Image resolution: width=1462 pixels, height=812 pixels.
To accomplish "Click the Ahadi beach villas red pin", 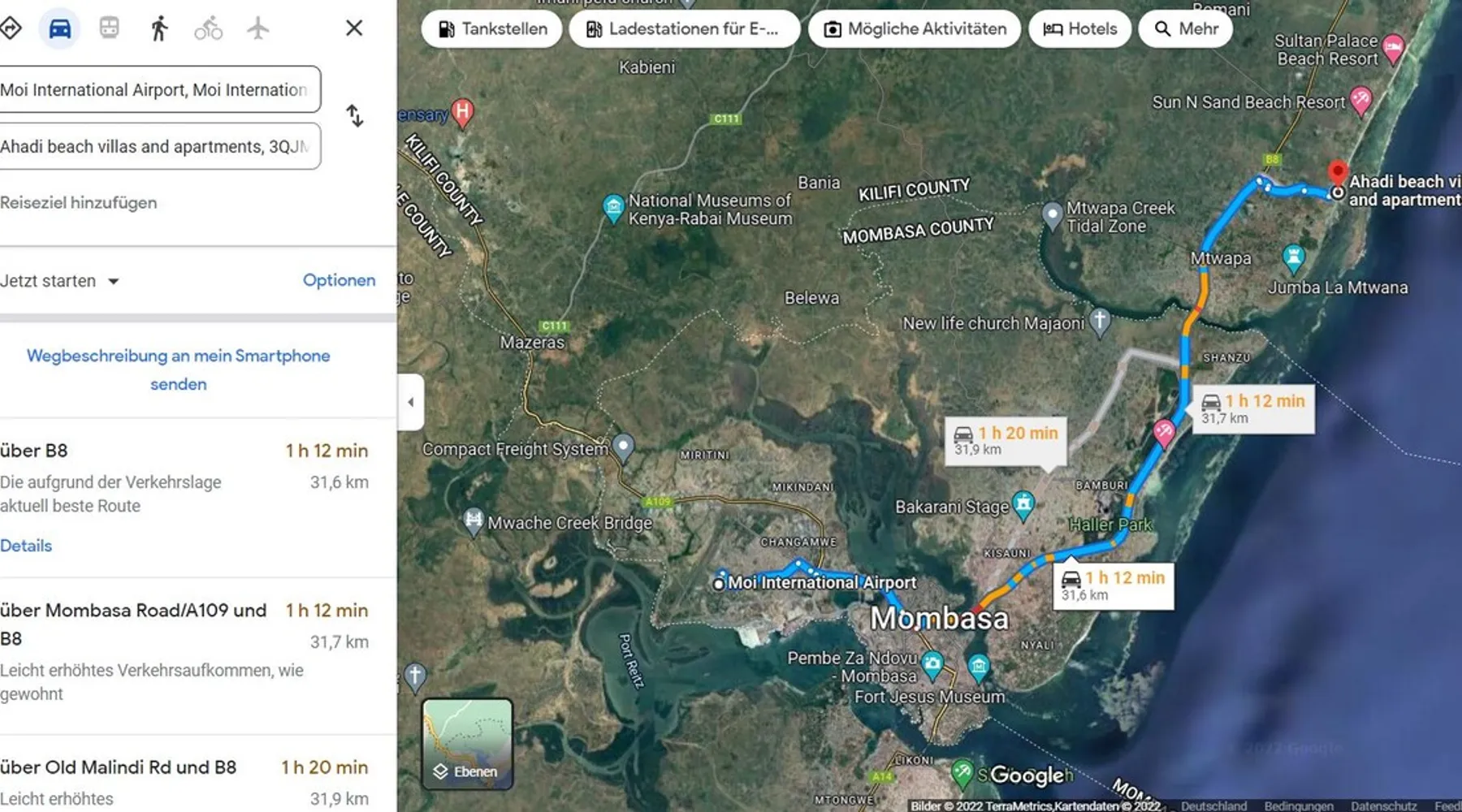I will click(1337, 173).
